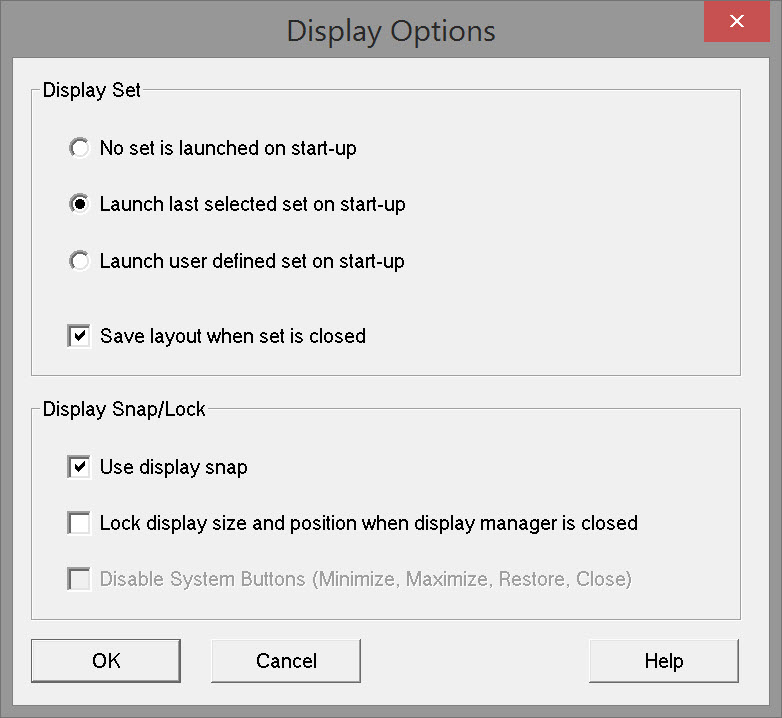Confirm the dialog with the OK button
This screenshot has width=782, height=718.
tap(106, 661)
